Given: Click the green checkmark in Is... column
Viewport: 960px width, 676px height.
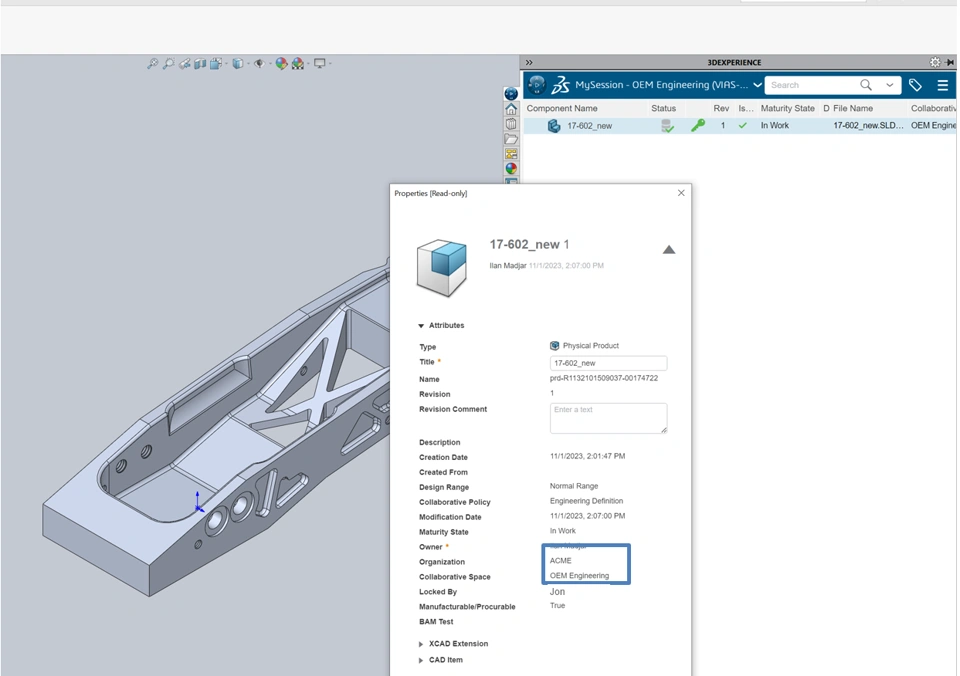Looking at the screenshot, I should (x=743, y=126).
